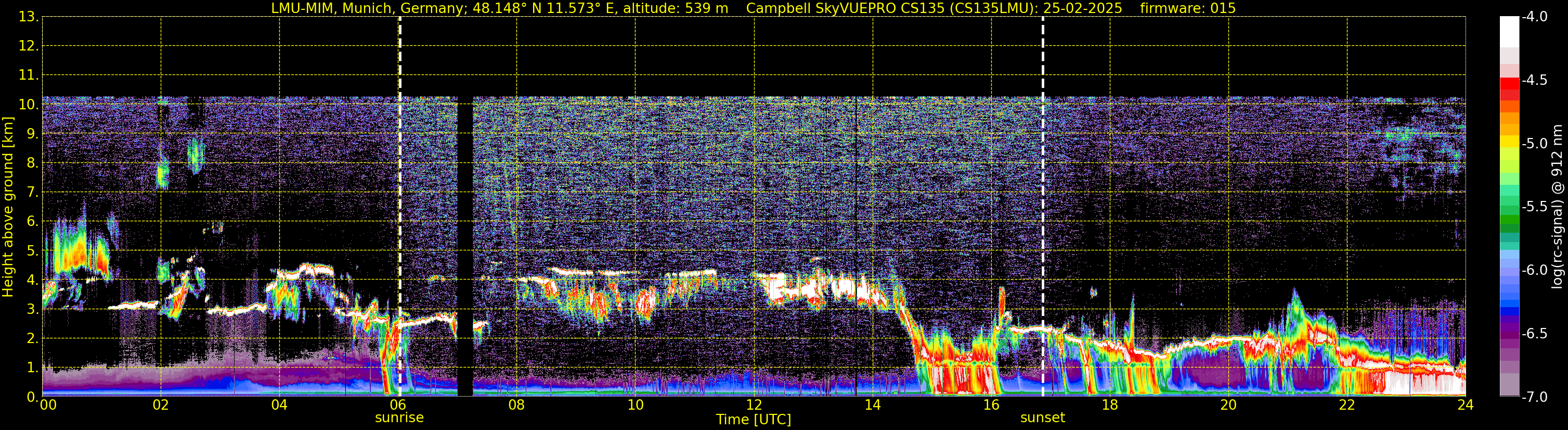1568x430 pixels.
Task: Click the colorbar tick label '-6.5'
Action: pos(1534,334)
